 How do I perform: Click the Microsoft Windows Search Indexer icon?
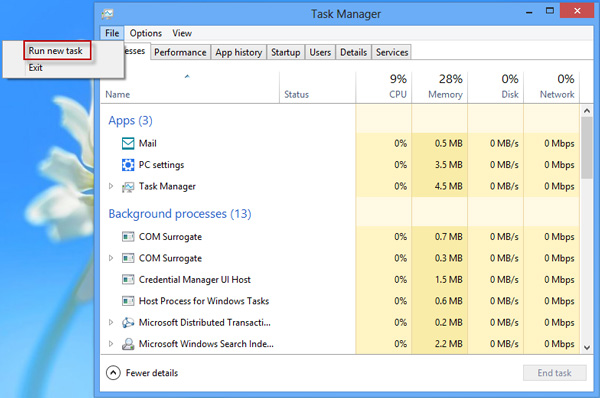click(x=128, y=344)
